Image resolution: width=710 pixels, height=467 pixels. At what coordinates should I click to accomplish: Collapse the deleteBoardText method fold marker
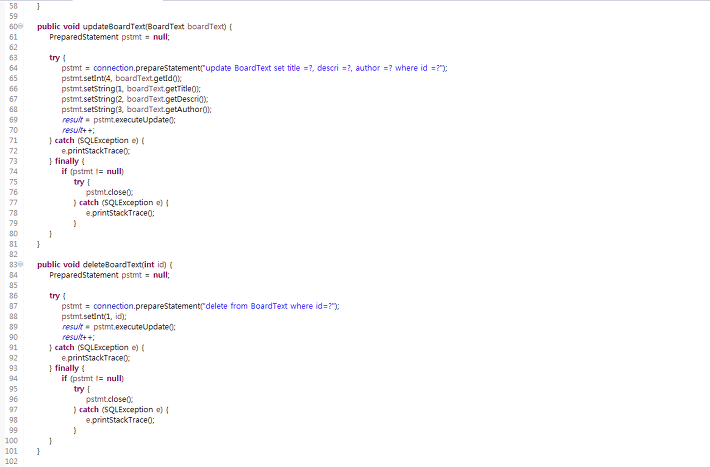tap(20, 264)
